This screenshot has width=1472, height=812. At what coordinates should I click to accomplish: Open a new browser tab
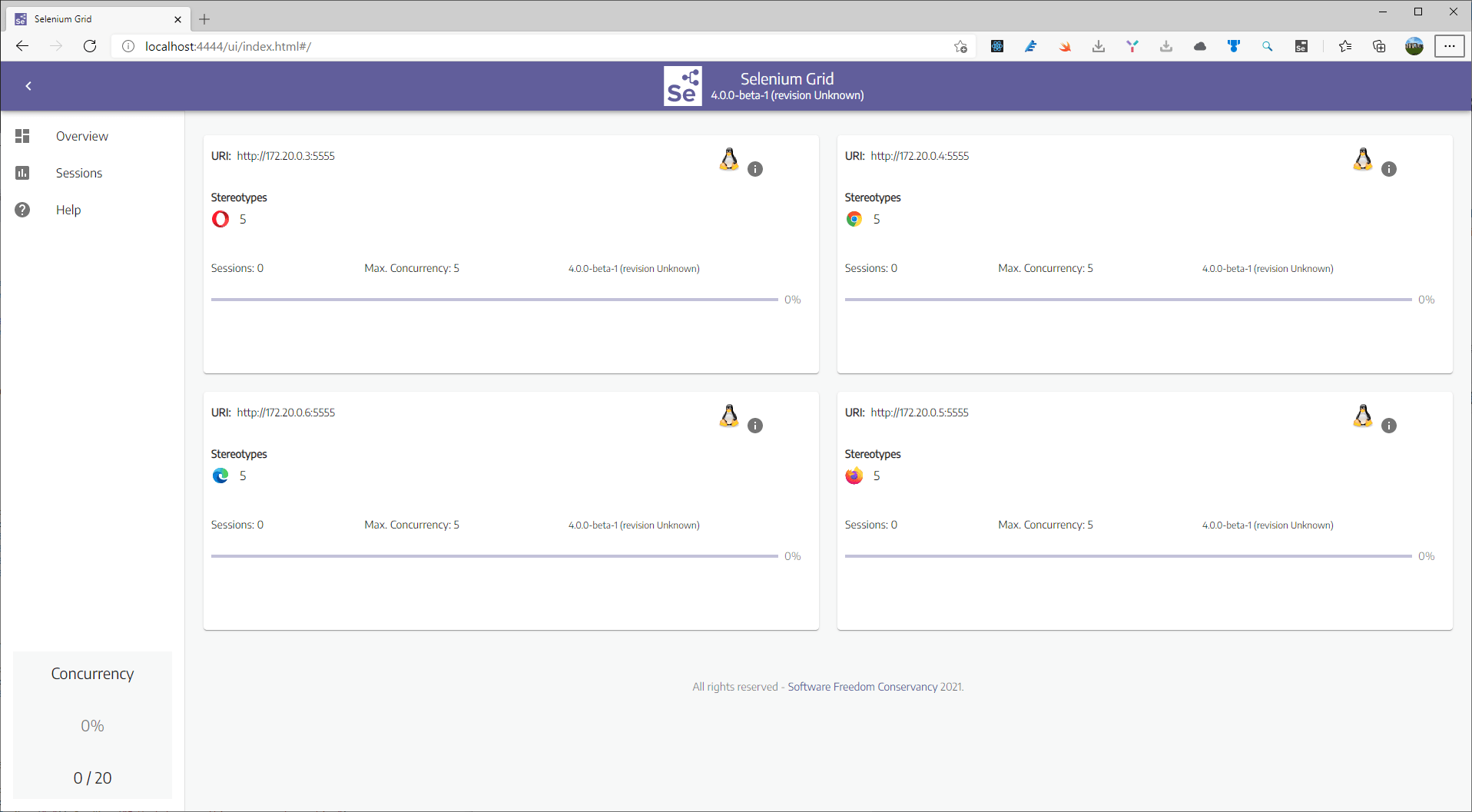(204, 19)
